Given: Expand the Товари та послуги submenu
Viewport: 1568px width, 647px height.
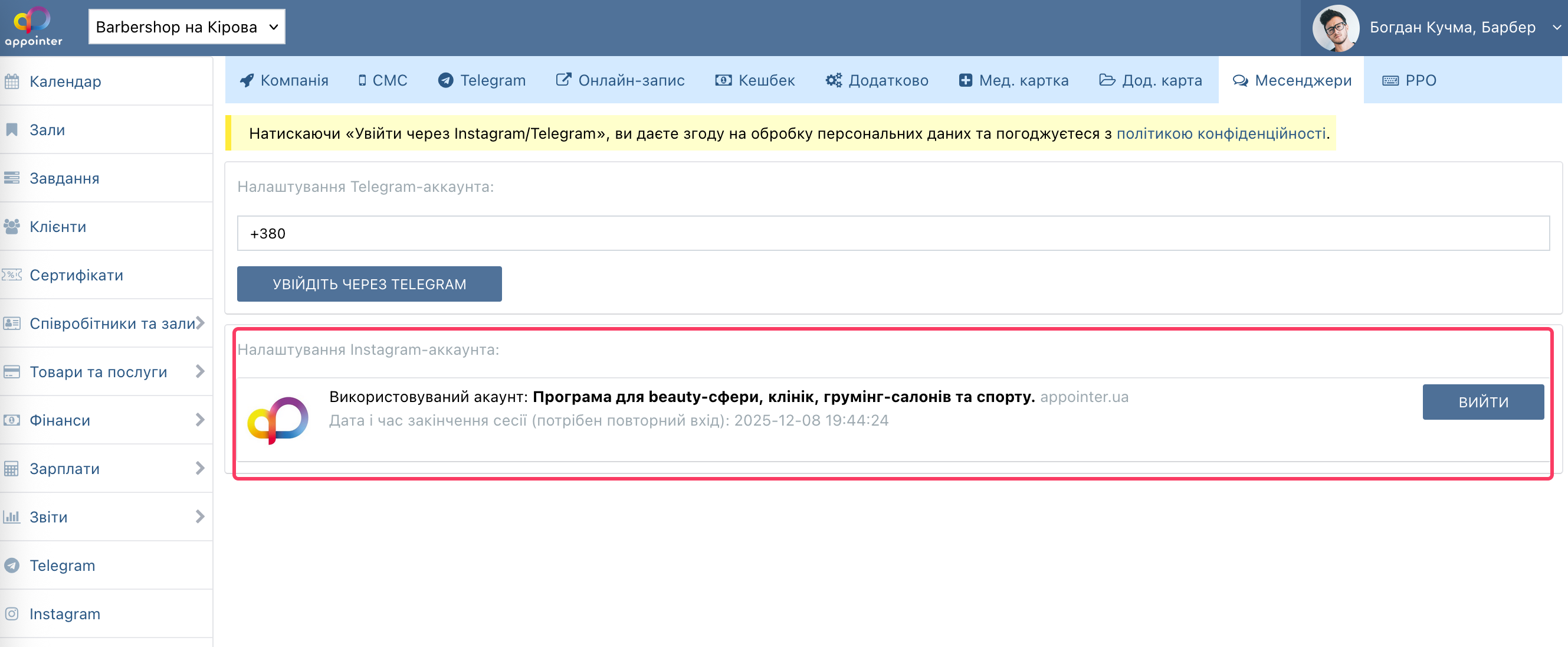Looking at the screenshot, I should click(x=199, y=372).
